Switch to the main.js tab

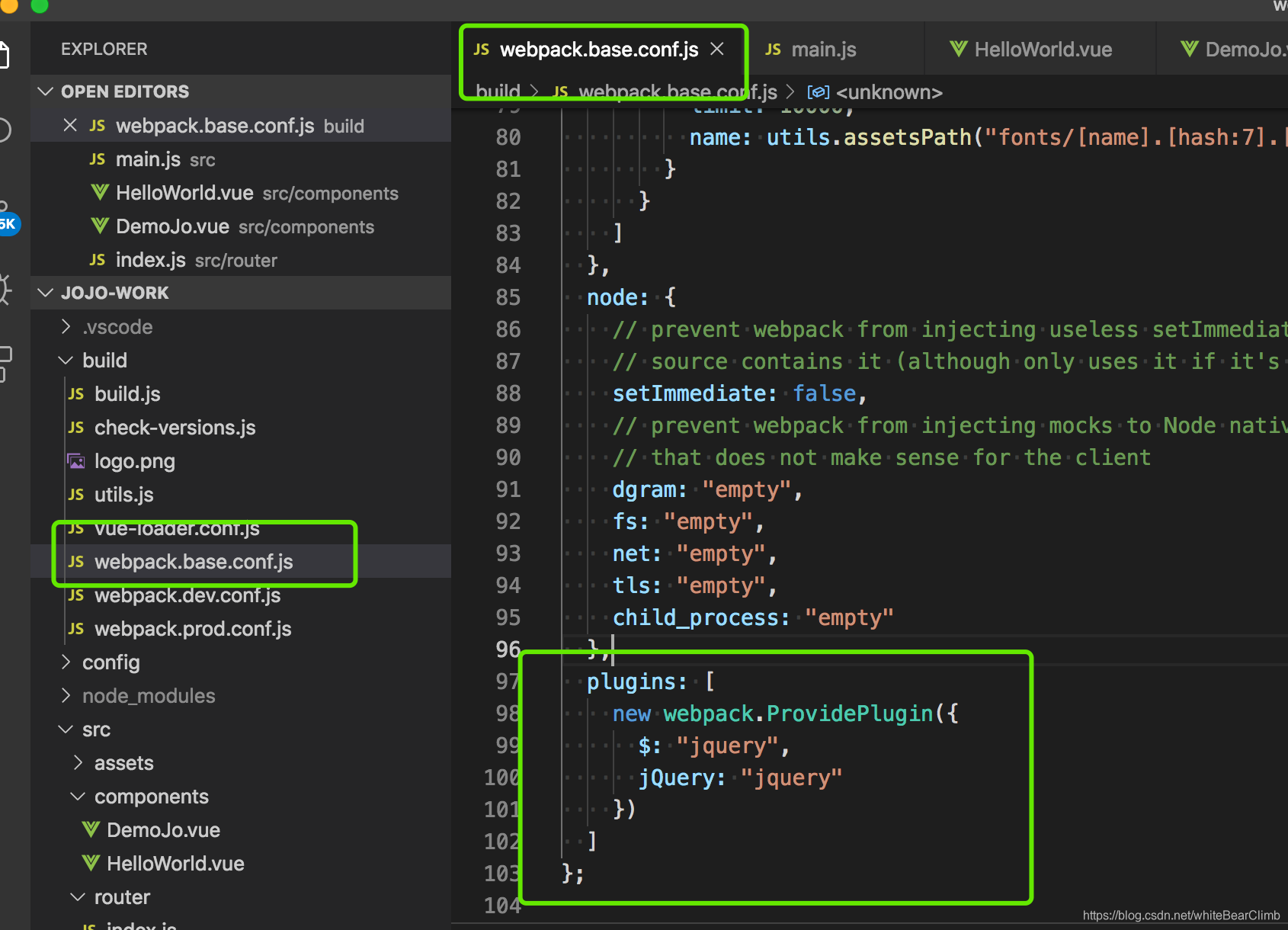(x=824, y=50)
